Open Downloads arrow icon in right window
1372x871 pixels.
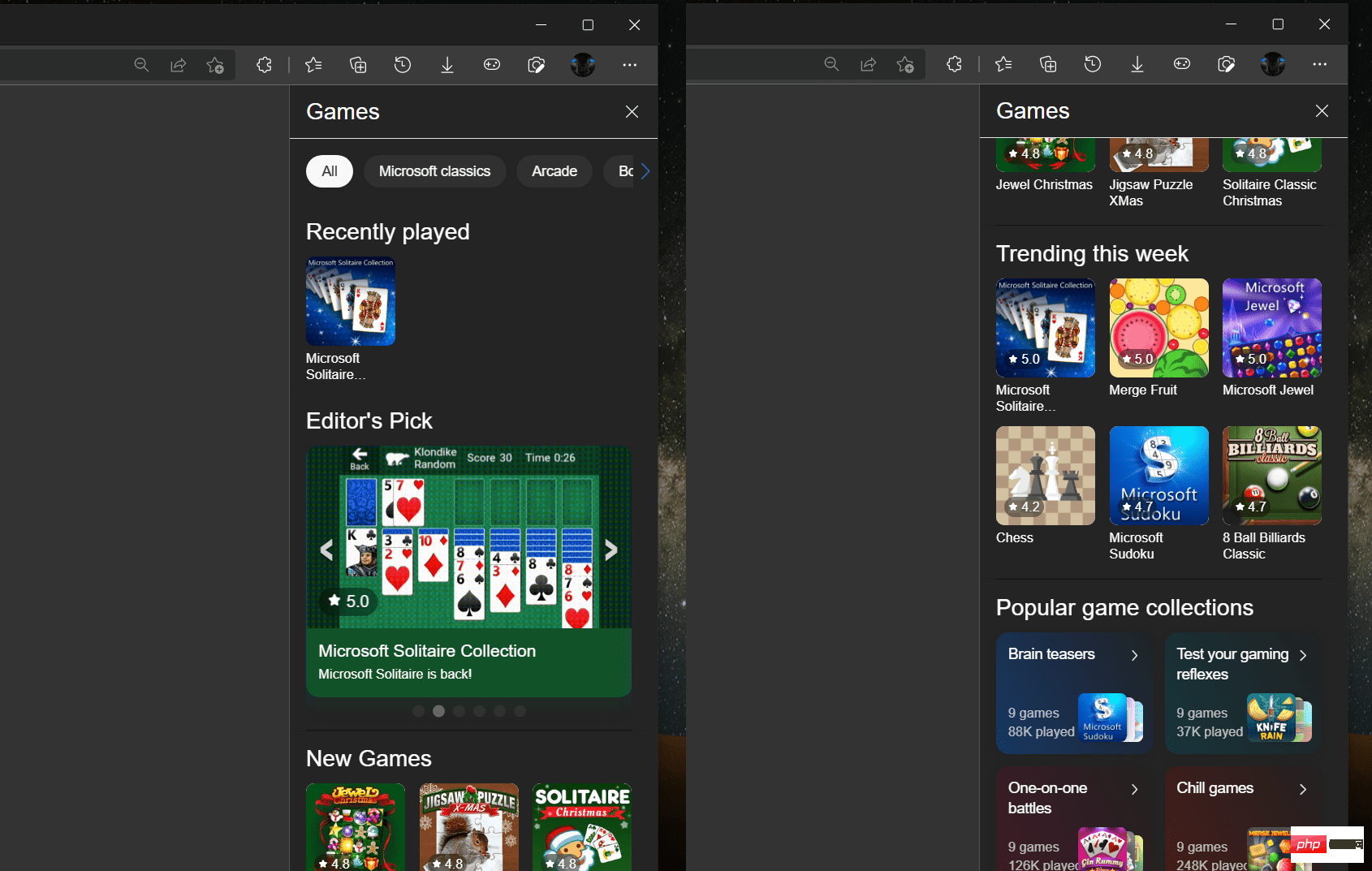[1137, 64]
